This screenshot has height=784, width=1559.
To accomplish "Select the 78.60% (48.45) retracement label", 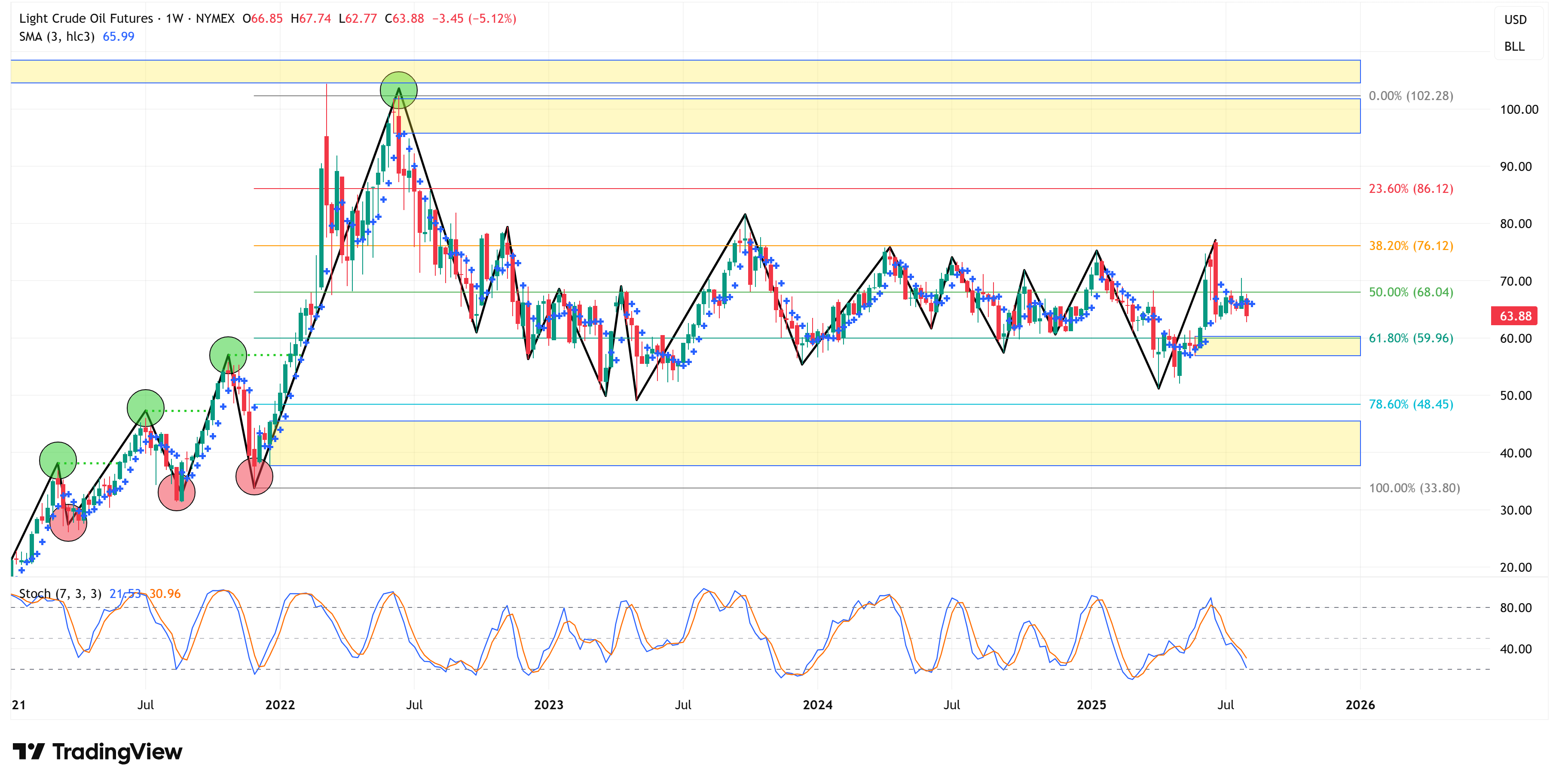I will click(x=1410, y=404).
